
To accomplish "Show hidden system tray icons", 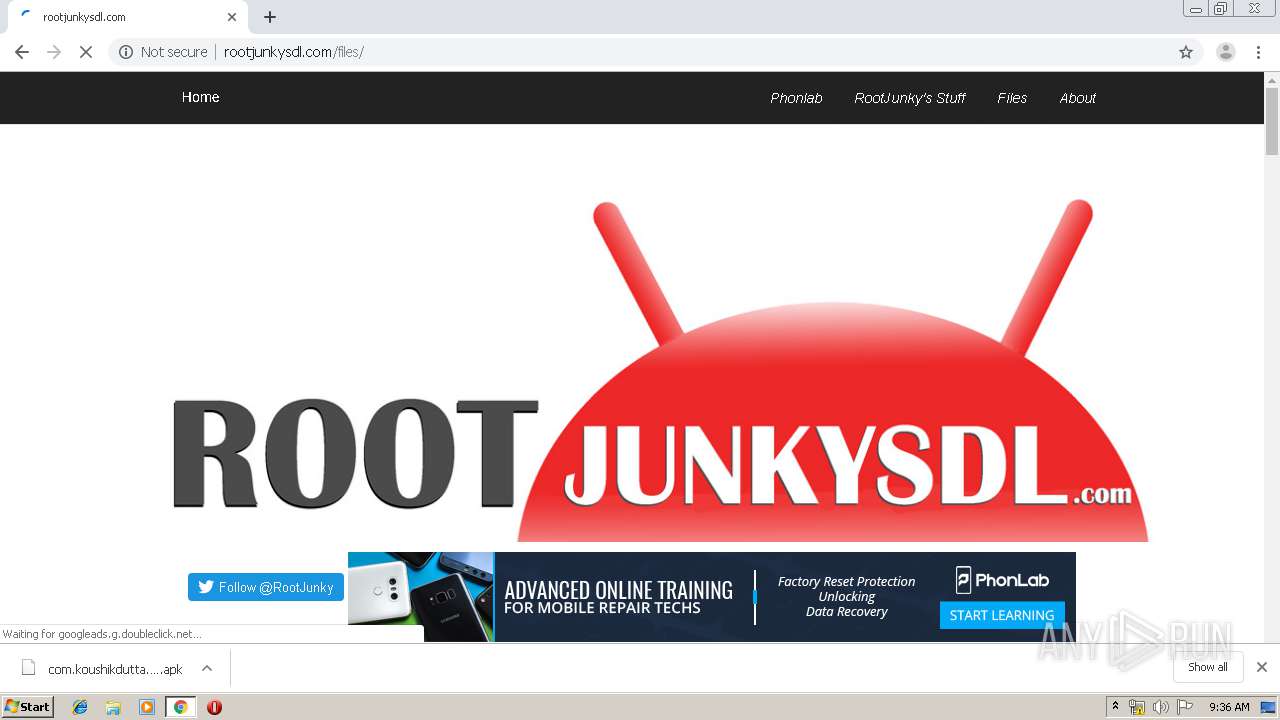I will [x=1115, y=707].
